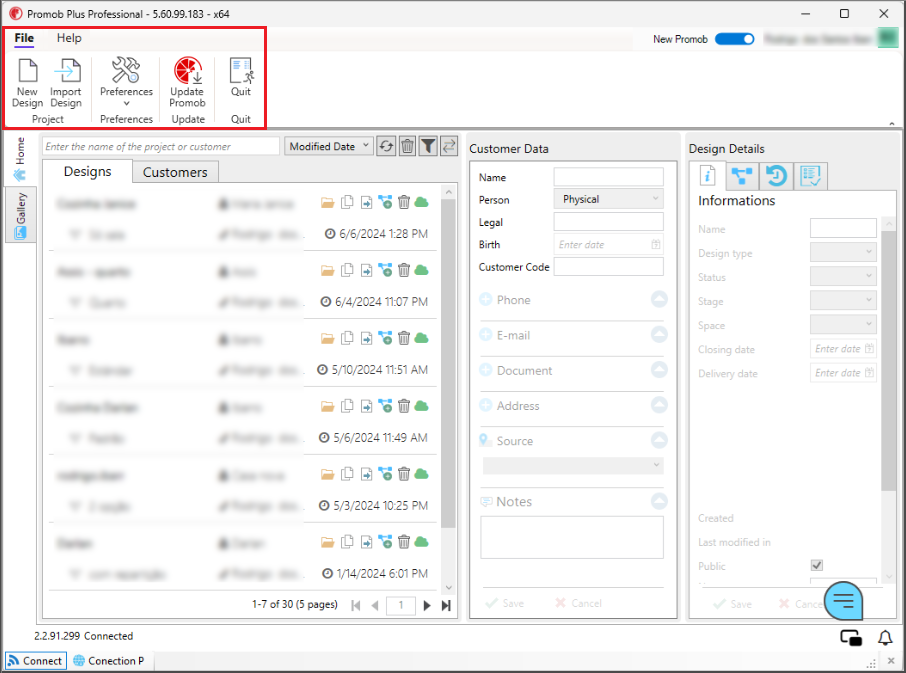Collapse the Phone section arrow
Screen dimensions: 906x673
659,299
